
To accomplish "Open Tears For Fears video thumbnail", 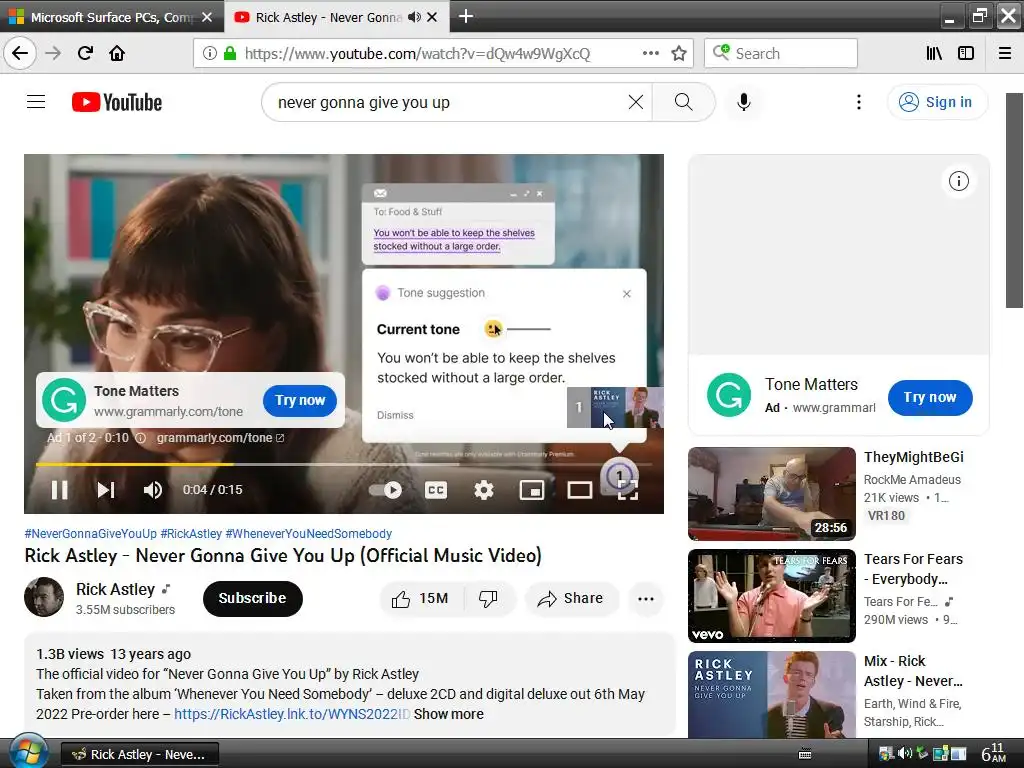I will (x=771, y=596).
